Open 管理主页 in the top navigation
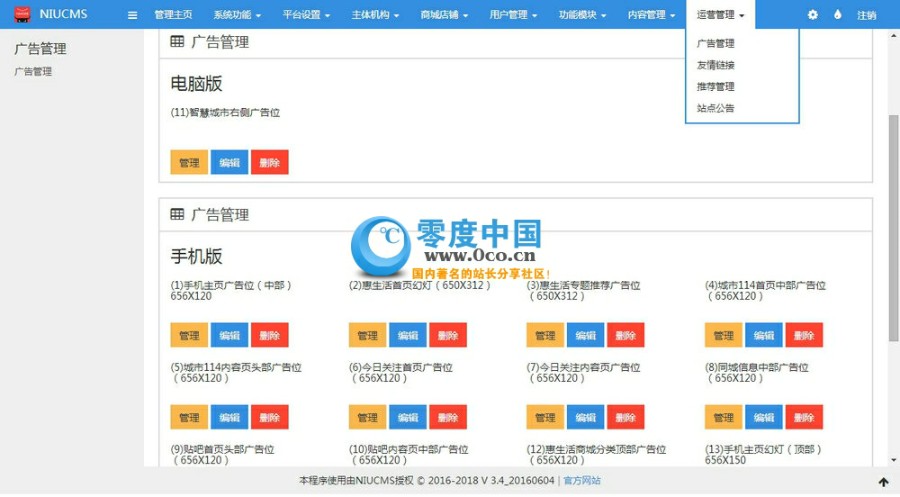The height and width of the screenshot is (497, 900). [x=173, y=15]
